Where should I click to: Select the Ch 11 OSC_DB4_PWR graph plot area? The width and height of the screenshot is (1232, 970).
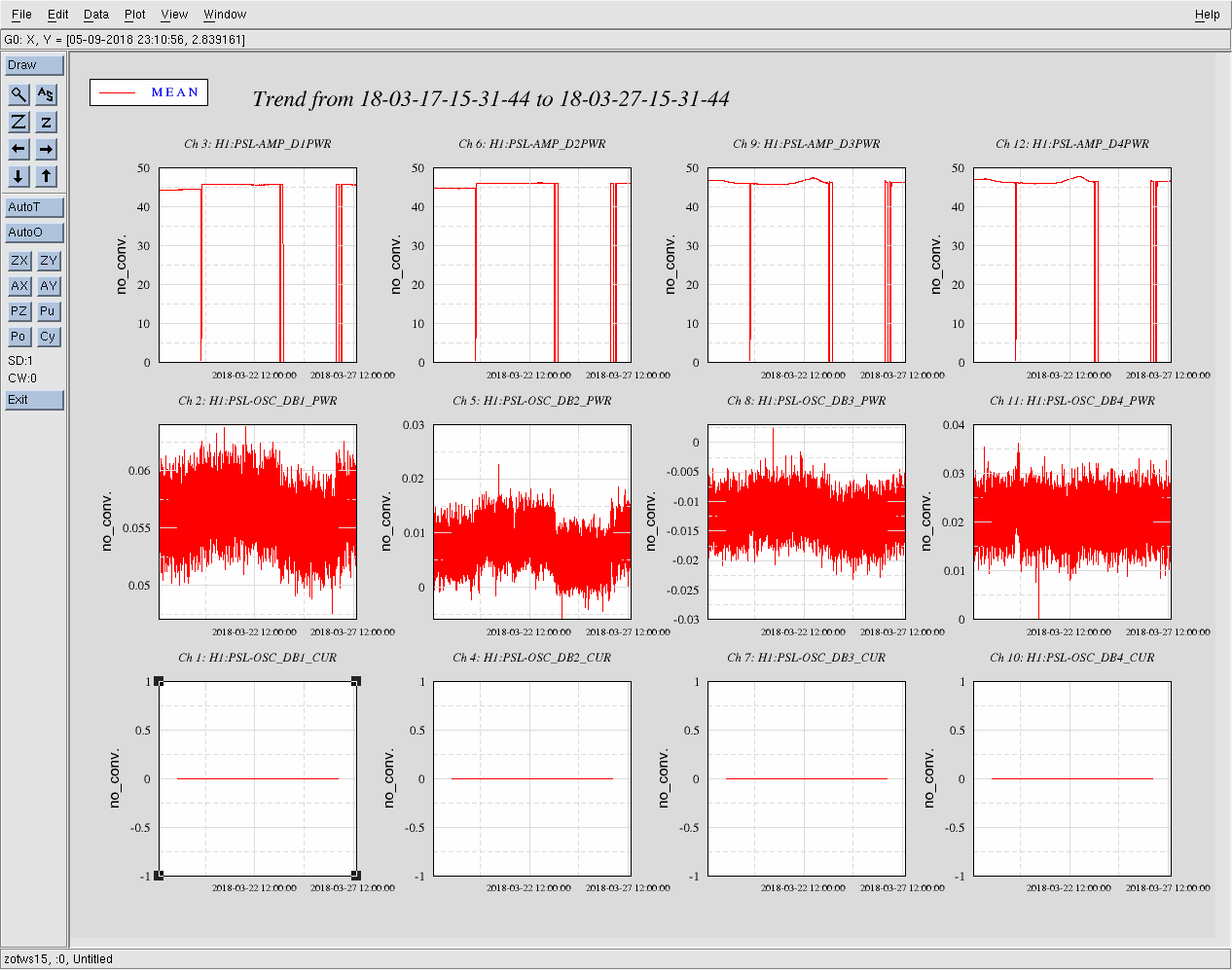1072,522
